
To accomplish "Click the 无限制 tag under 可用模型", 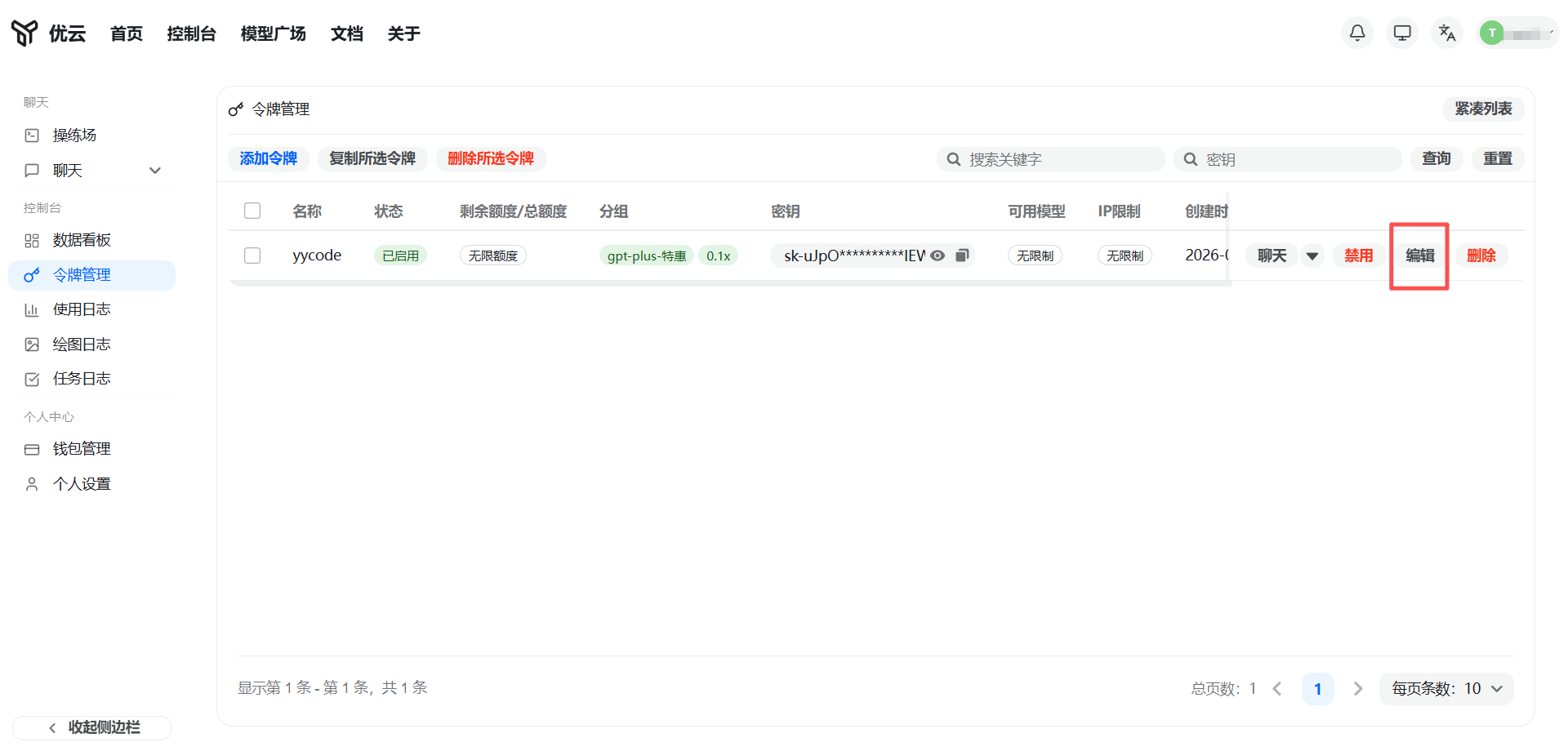I will (x=1035, y=256).
